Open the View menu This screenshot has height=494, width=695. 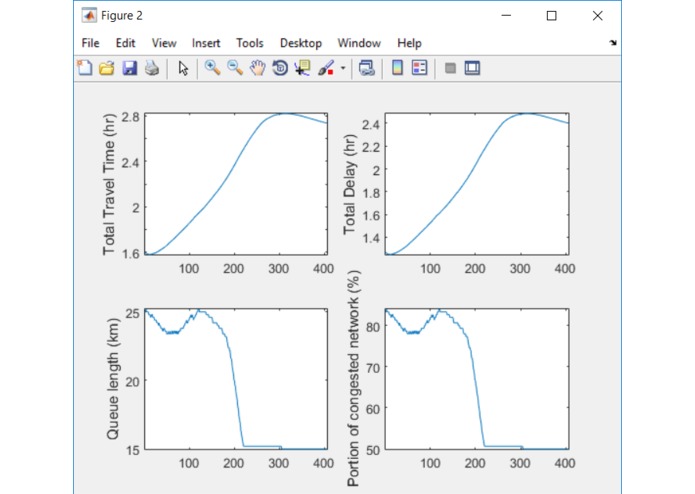pyautogui.click(x=164, y=43)
